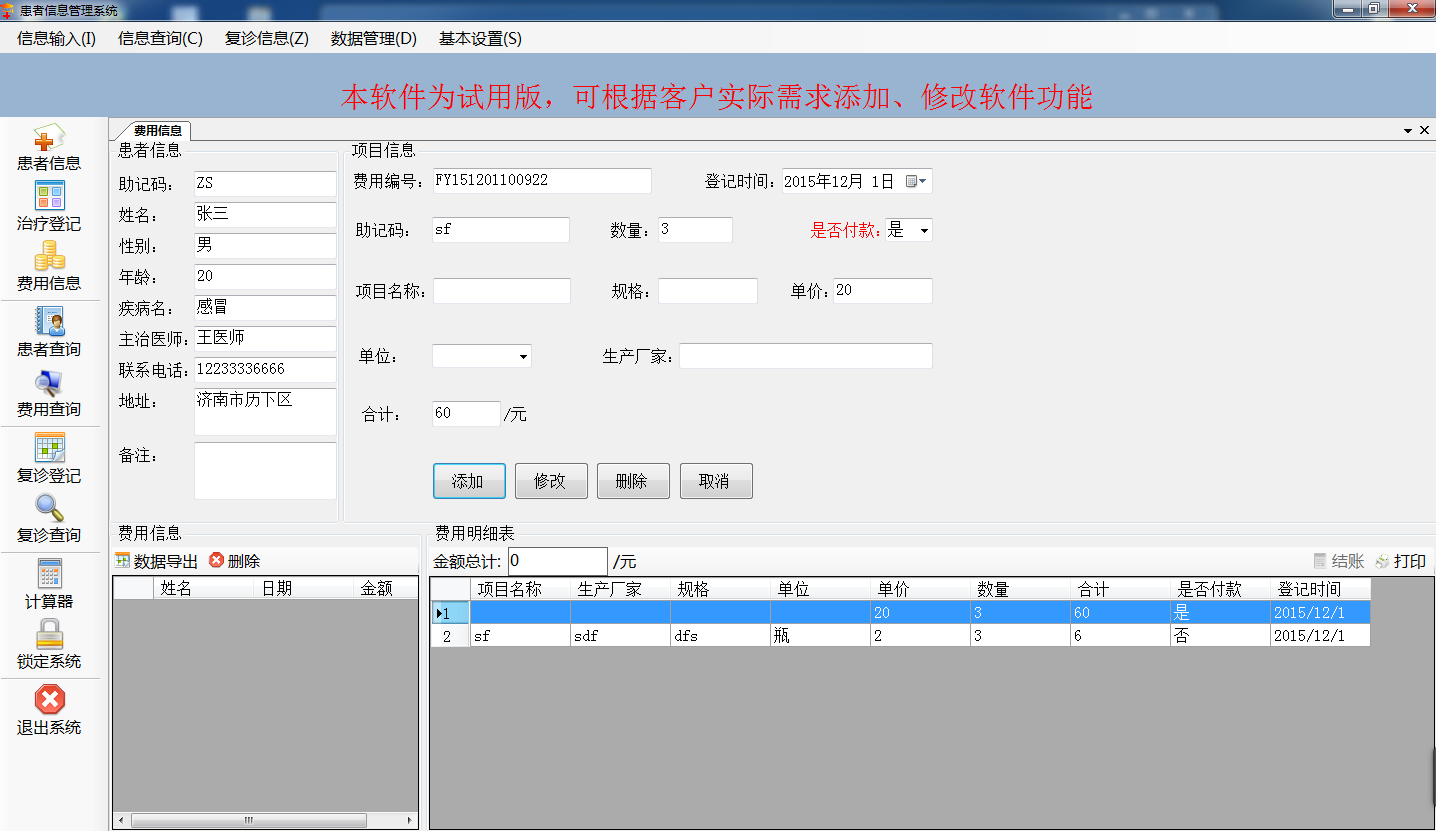Click the dfs specification cell
The image size is (1436, 831).
point(720,635)
